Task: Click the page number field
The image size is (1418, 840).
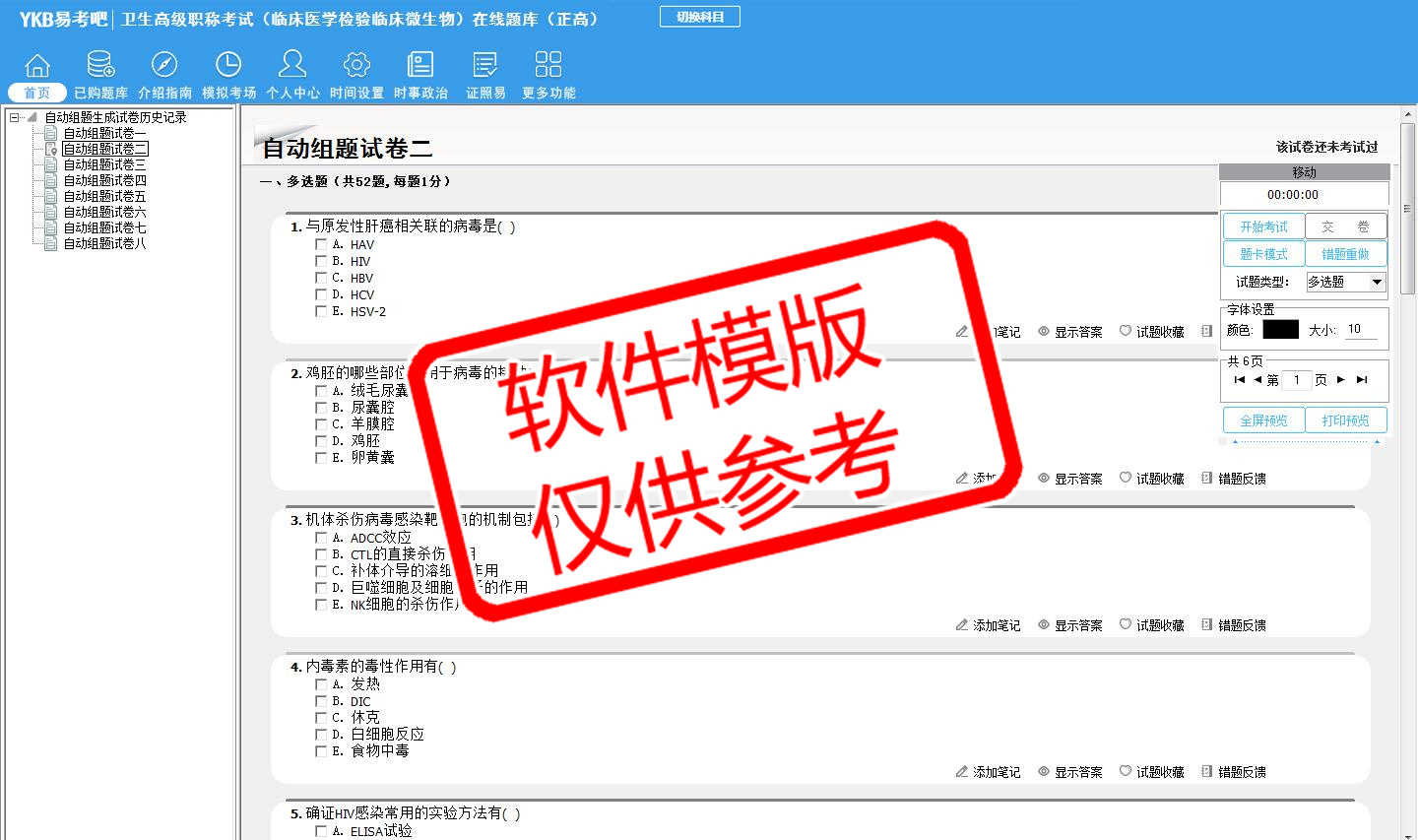Action: tap(1297, 380)
